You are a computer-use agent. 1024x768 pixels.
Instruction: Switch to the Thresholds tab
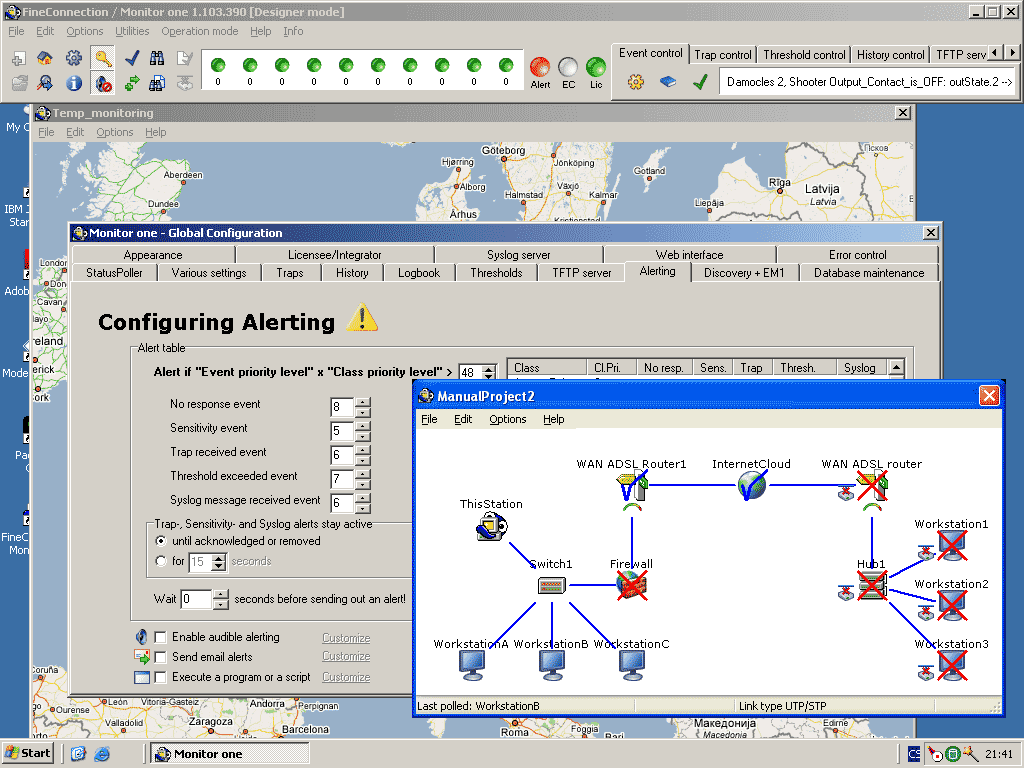coord(496,273)
